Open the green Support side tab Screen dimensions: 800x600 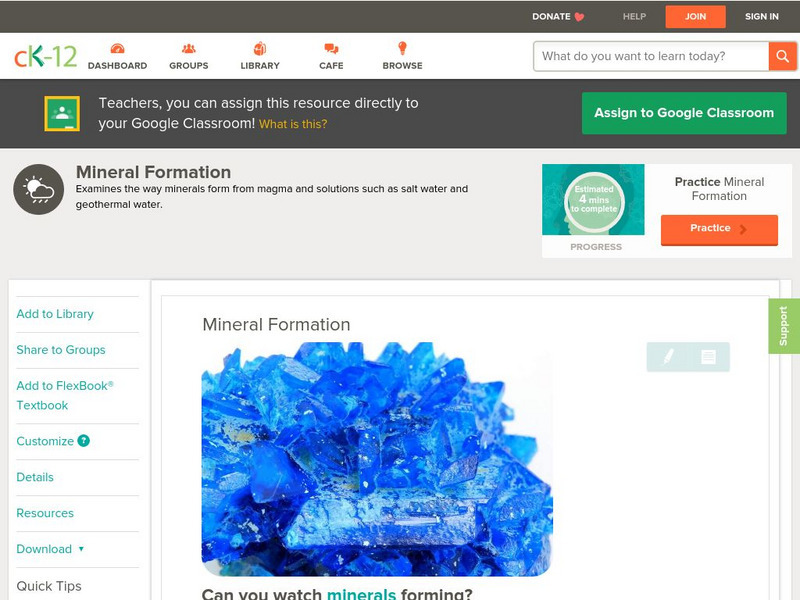click(x=784, y=326)
